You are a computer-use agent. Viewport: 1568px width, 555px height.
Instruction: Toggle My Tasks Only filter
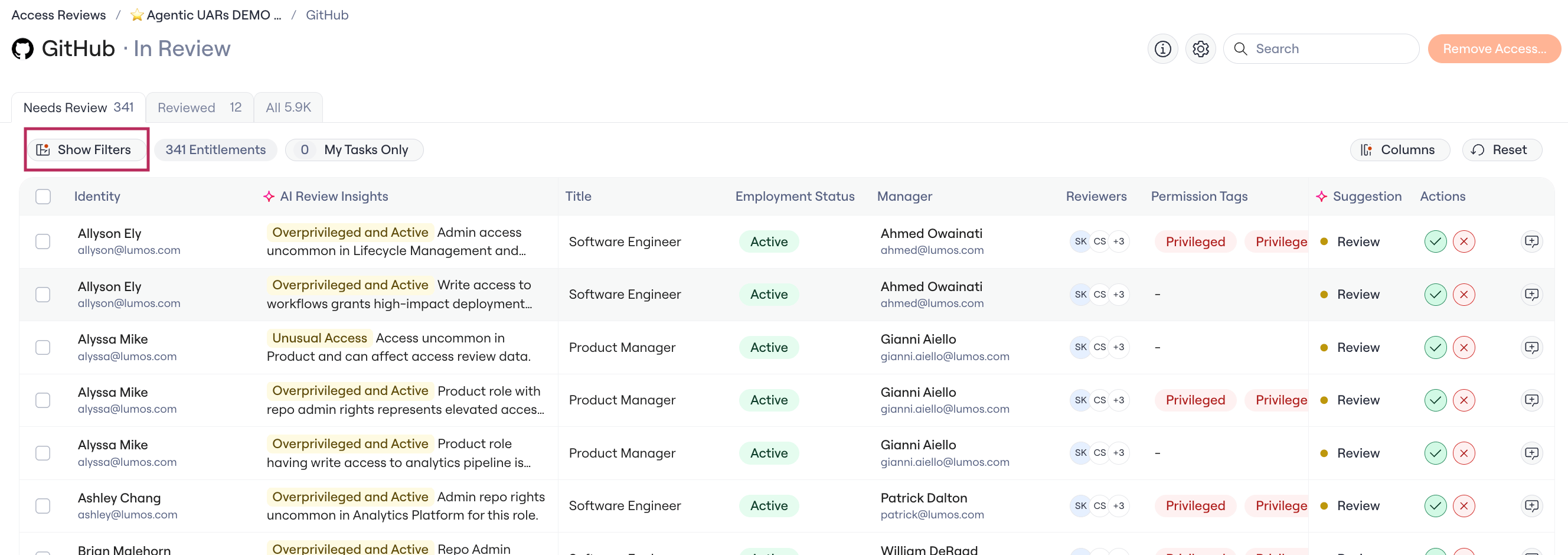click(354, 150)
